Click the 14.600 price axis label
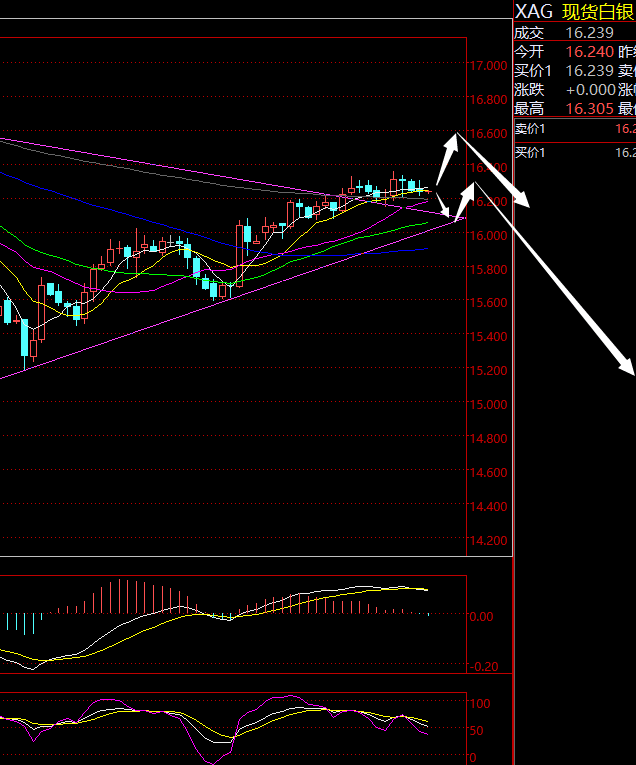This screenshot has height=765, width=636. tap(488, 473)
